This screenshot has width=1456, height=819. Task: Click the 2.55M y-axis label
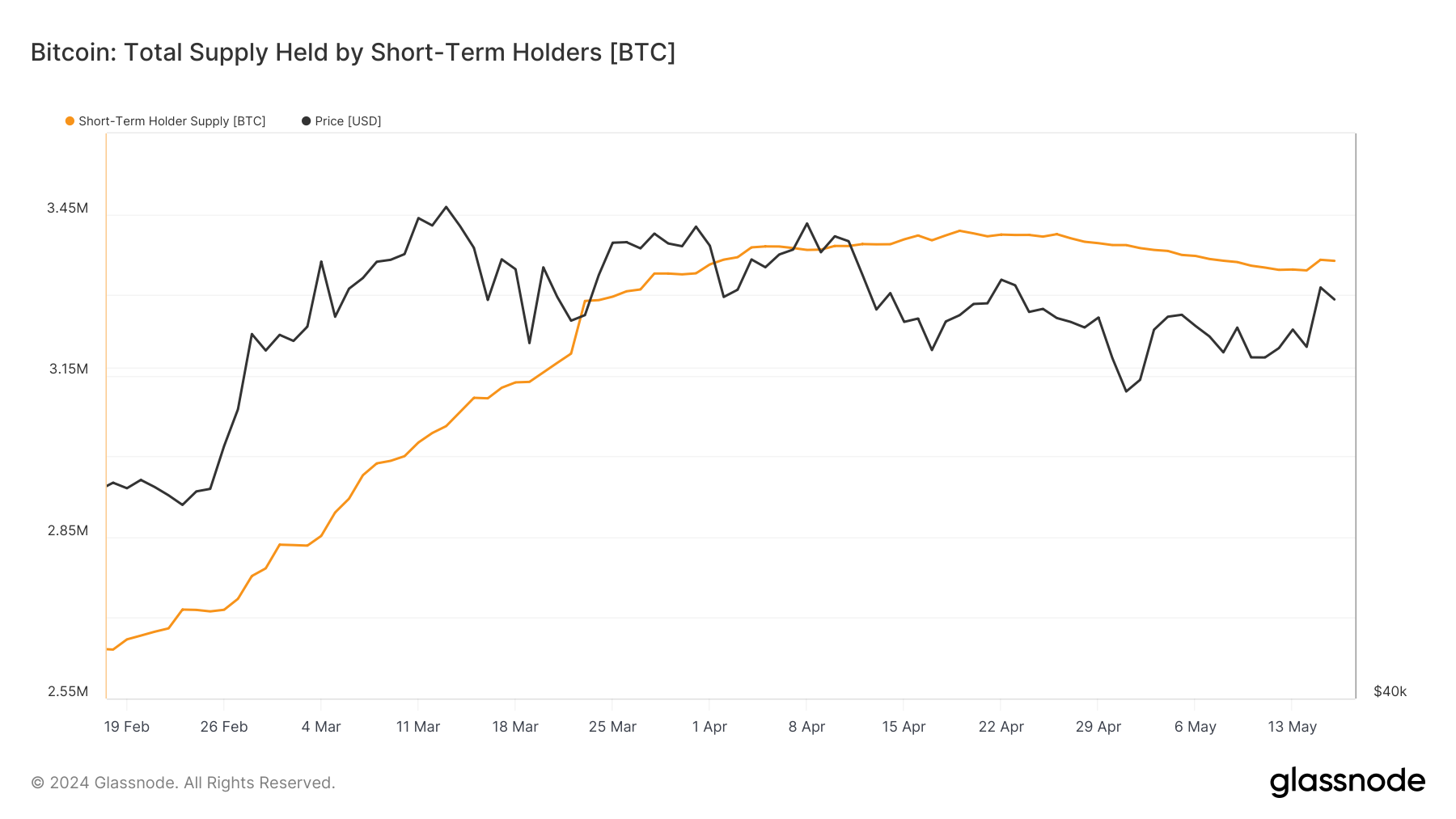67,691
